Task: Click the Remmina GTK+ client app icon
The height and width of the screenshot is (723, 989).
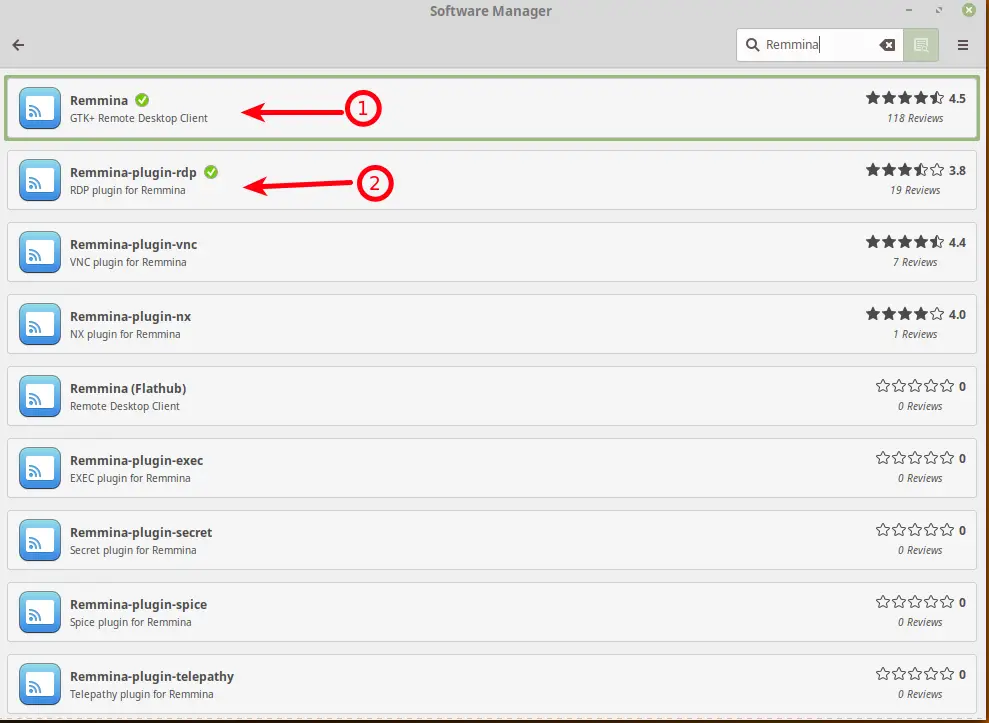Action: [40, 108]
